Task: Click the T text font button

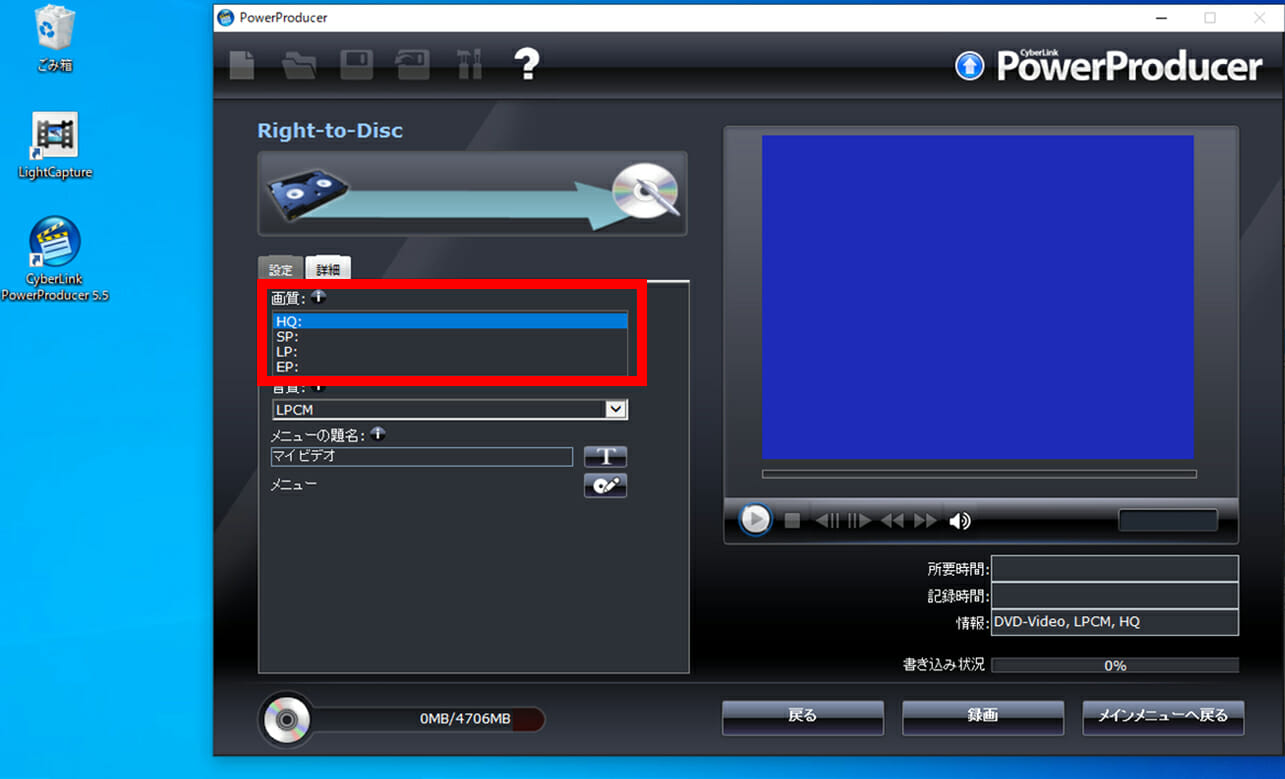Action: [x=605, y=456]
